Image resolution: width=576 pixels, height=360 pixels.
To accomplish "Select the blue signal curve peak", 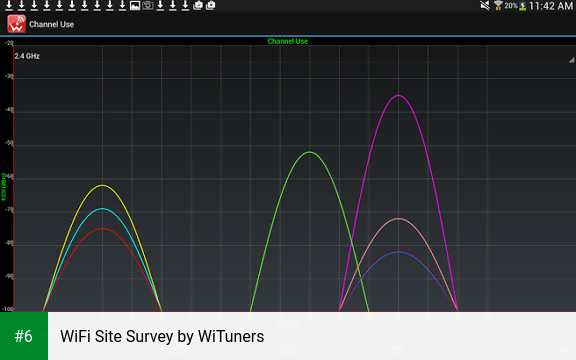I will [399, 252].
